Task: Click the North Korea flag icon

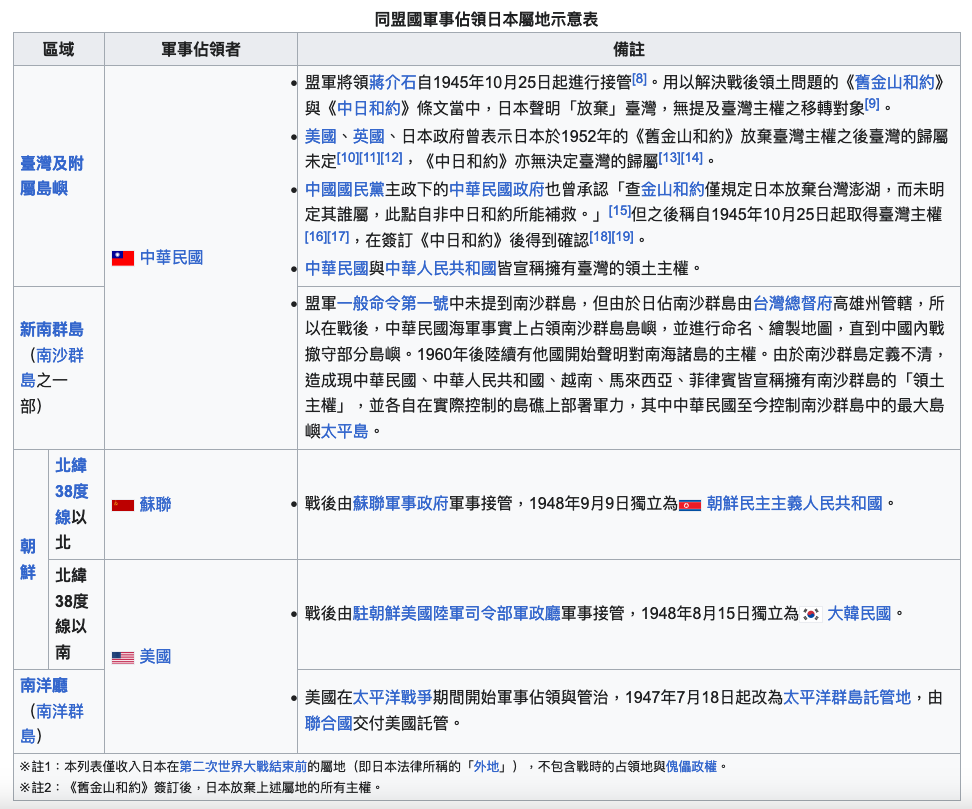Action: (x=690, y=505)
